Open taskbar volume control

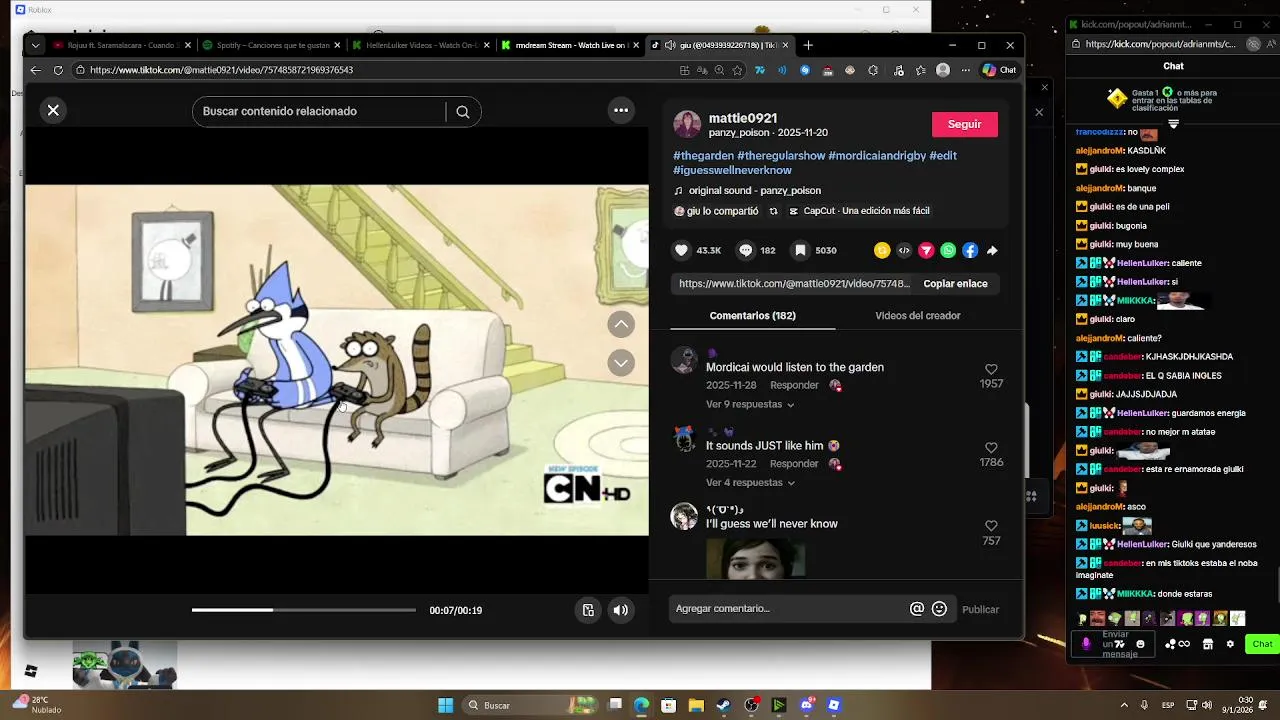tap(1207, 705)
